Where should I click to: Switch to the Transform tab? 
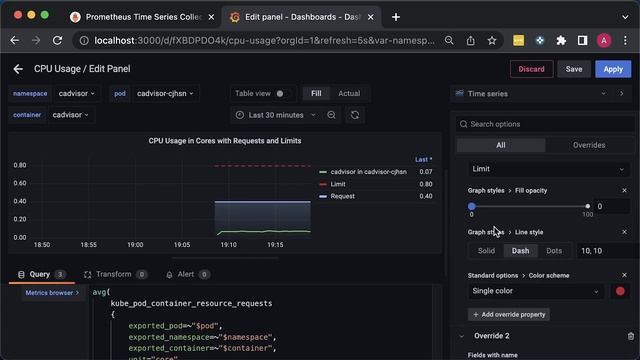[115, 274]
